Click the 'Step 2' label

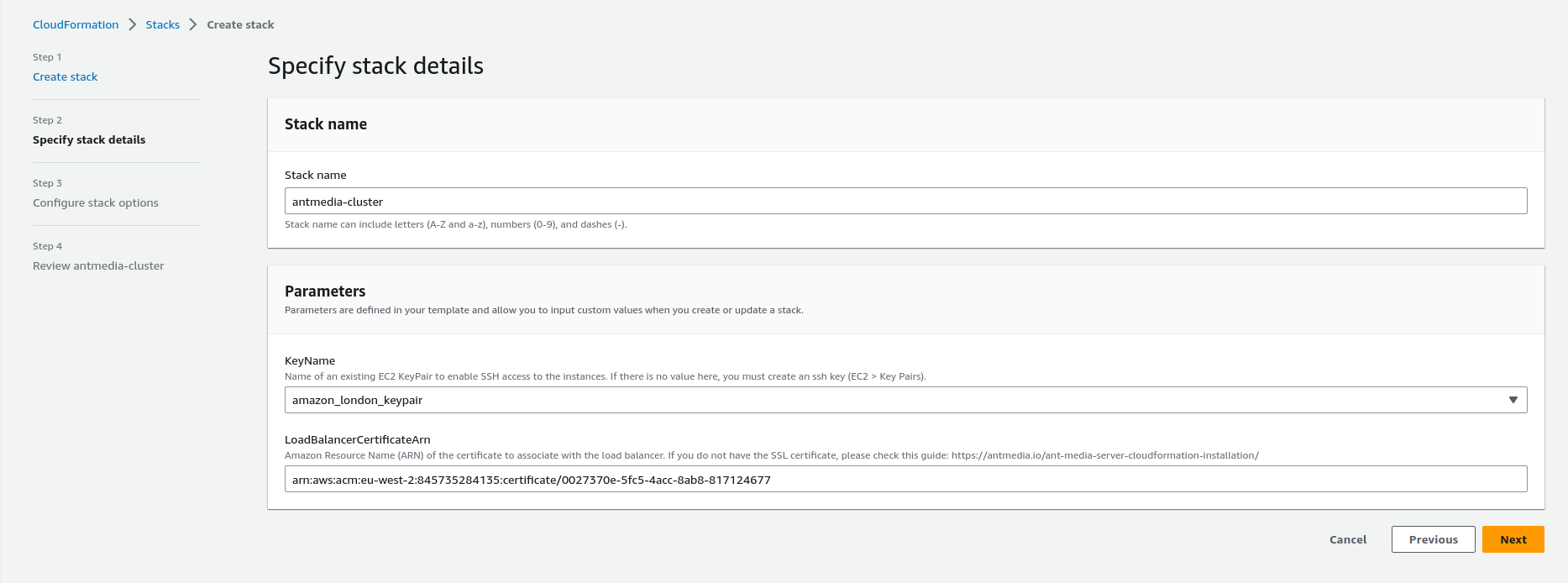pos(47,120)
